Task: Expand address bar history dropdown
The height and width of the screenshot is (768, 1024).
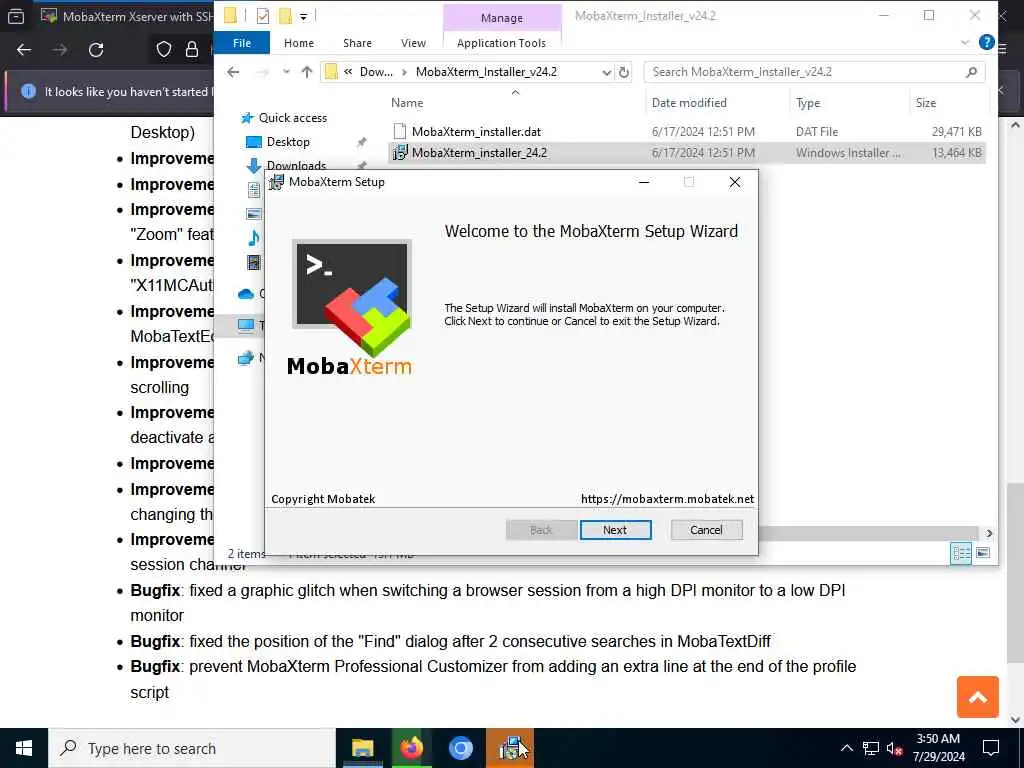Action: (x=606, y=72)
